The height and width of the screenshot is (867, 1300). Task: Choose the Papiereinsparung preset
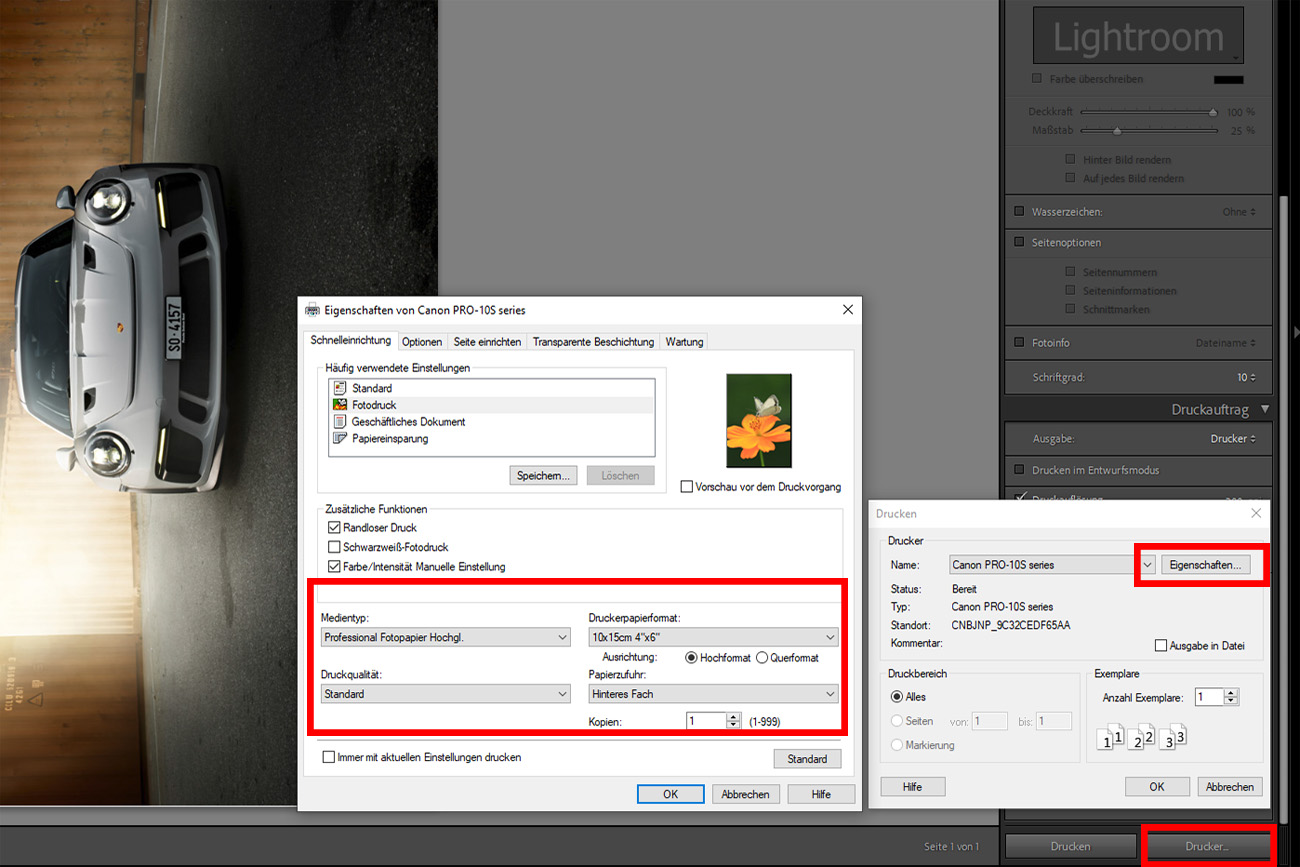click(389, 439)
